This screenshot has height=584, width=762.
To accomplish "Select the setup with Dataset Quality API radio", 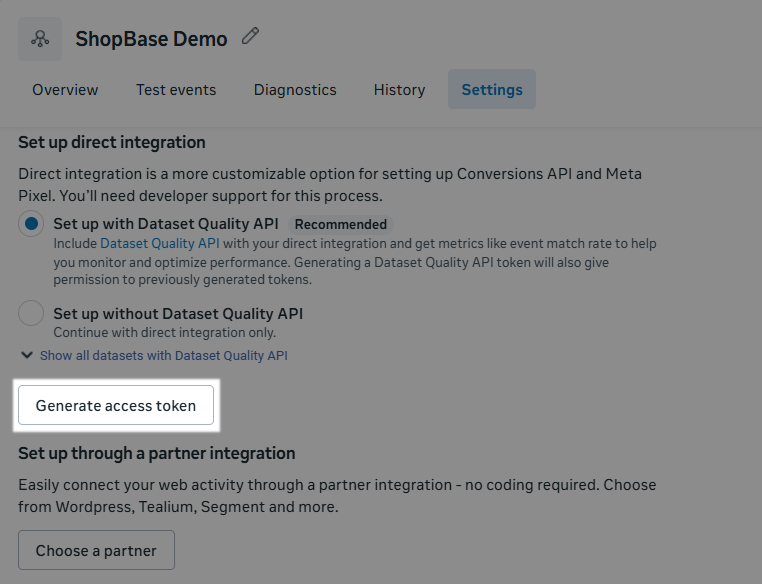I will (x=31, y=225).
